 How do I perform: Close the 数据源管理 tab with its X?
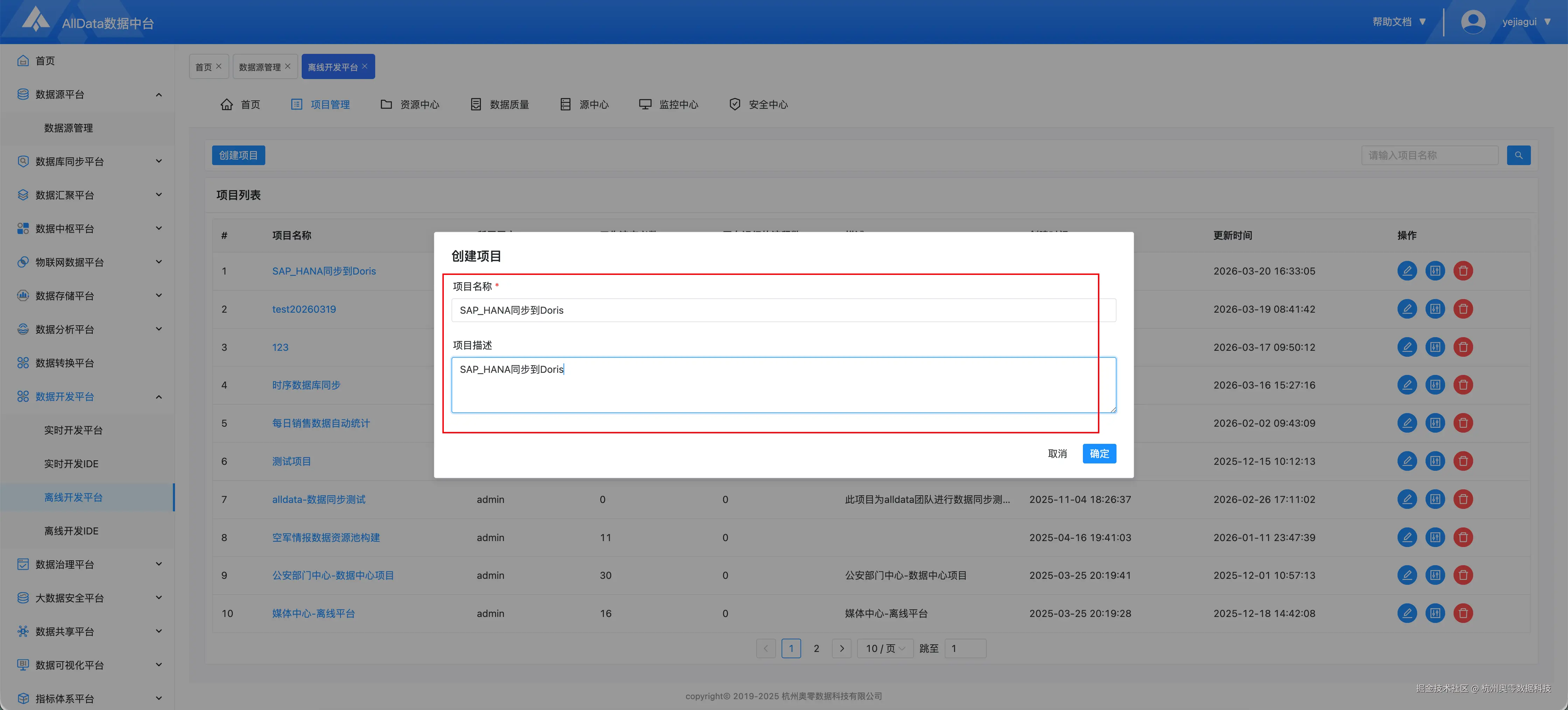point(288,66)
